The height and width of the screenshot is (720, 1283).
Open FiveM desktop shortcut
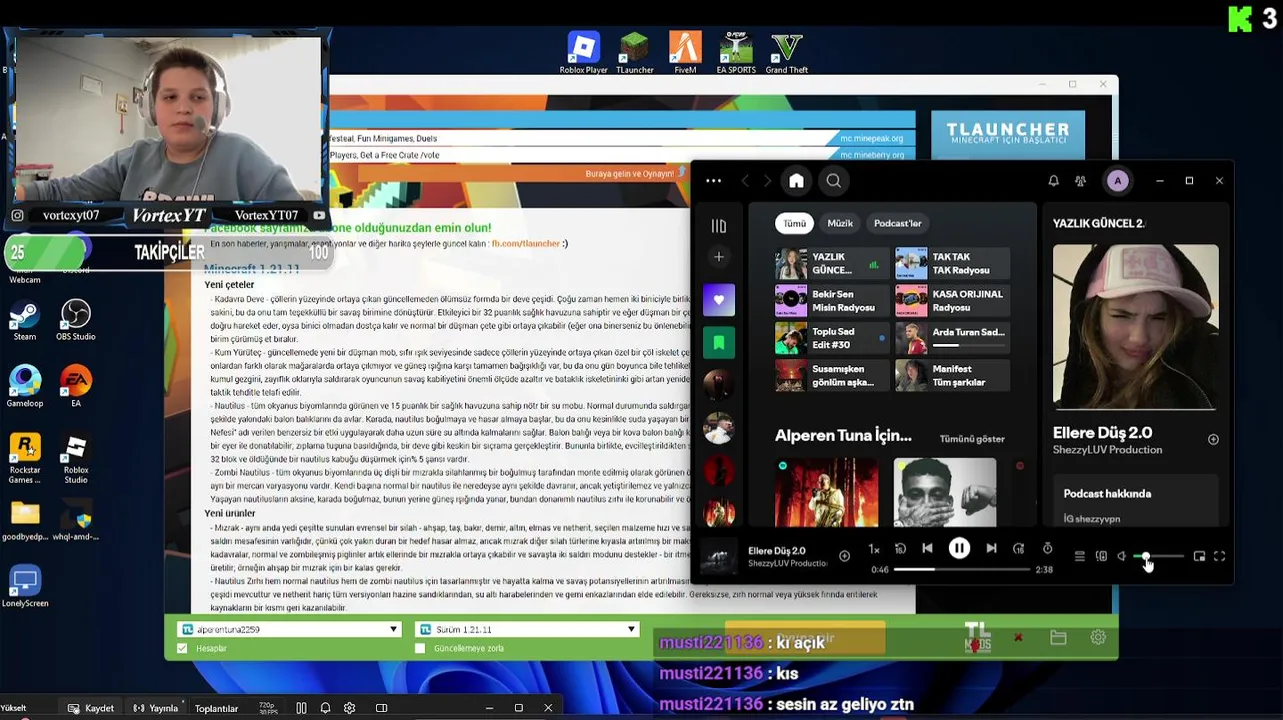[685, 53]
